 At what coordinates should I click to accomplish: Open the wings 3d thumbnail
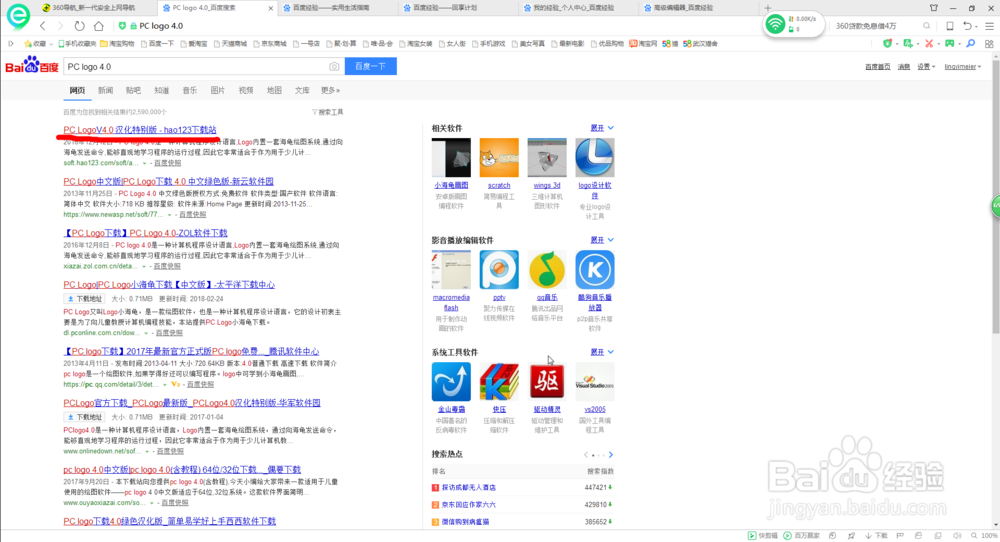coord(547,157)
